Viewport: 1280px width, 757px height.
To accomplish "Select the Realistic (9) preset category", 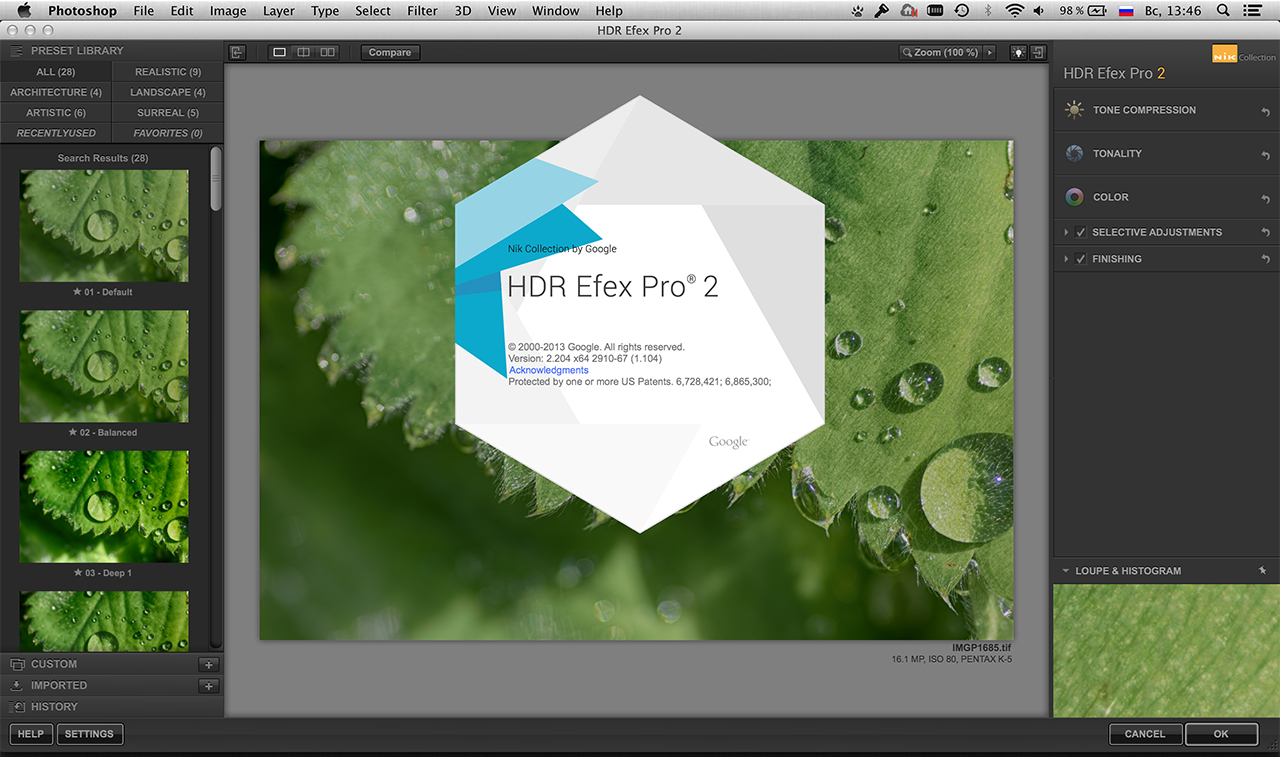I will point(168,72).
